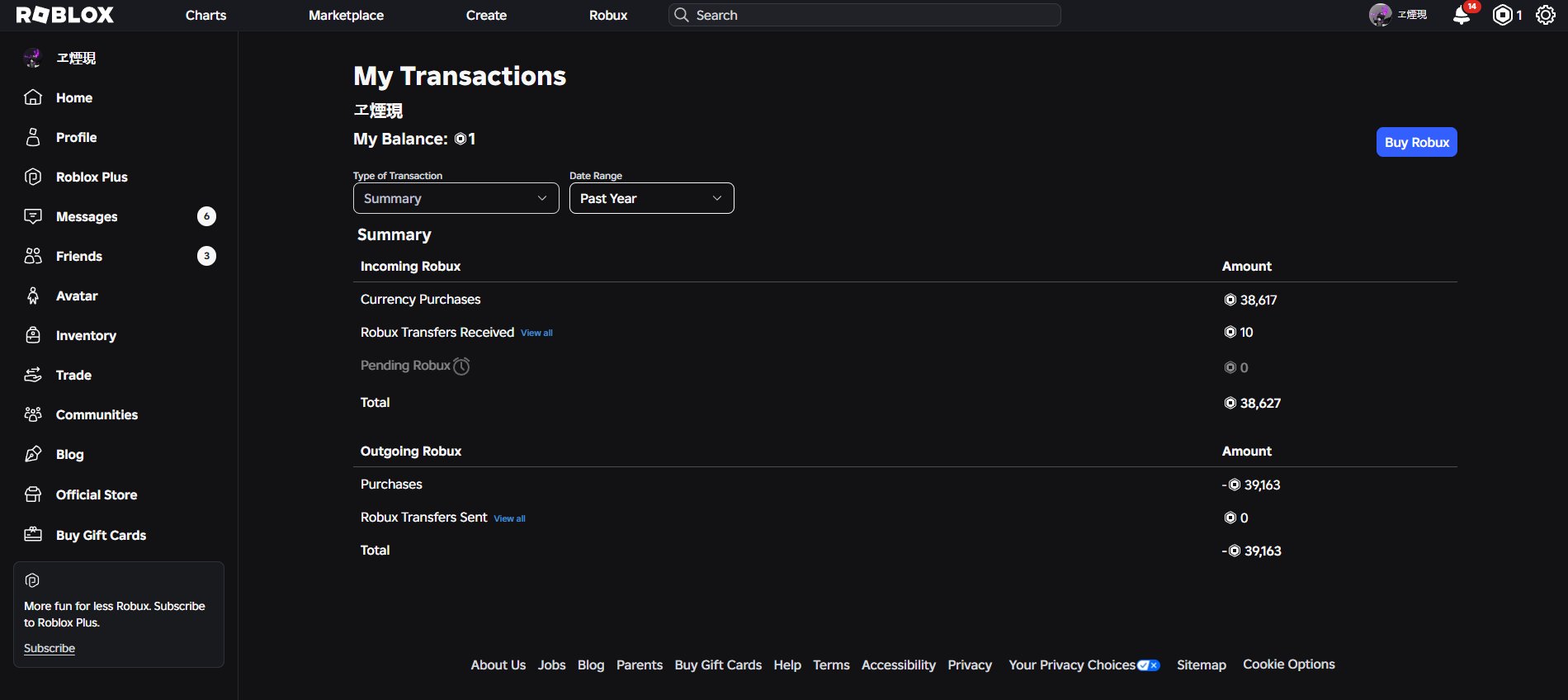Open the Robux balance icon in header
Screen dimensions: 1568x700
(x=1503, y=15)
